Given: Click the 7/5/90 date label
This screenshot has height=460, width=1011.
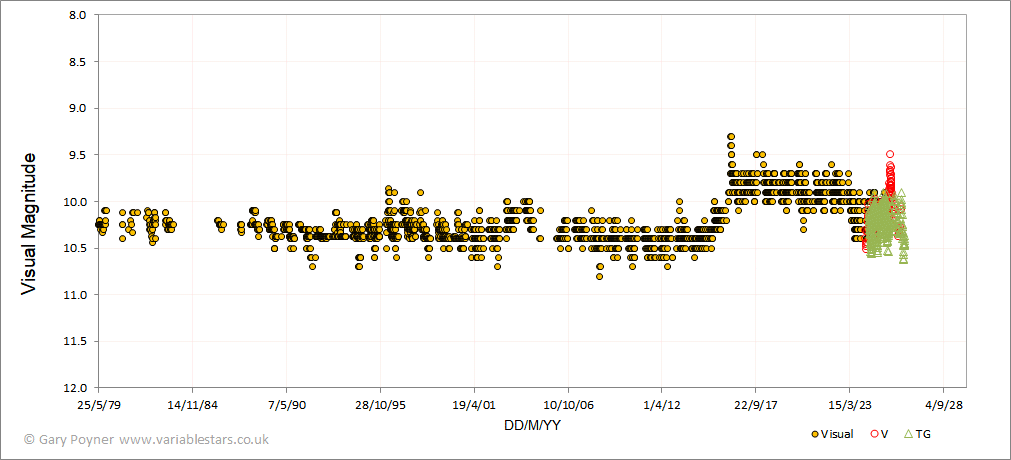Looking at the screenshot, I should (x=286, y=406).
